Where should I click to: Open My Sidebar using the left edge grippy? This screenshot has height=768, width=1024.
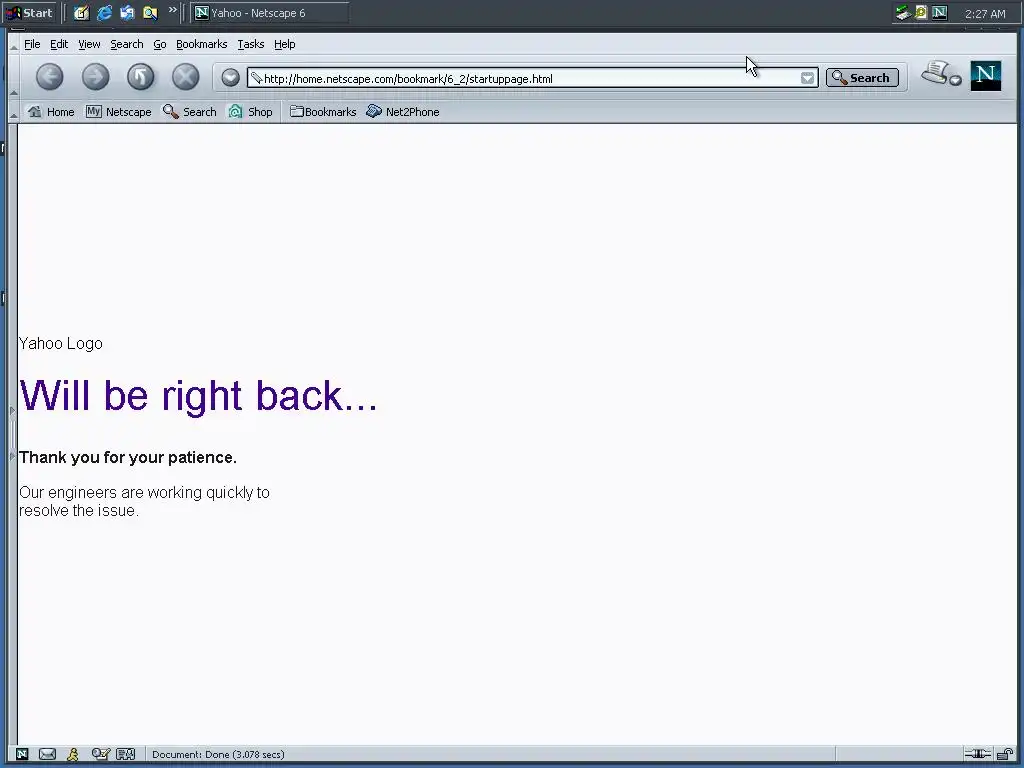[12, 434]
